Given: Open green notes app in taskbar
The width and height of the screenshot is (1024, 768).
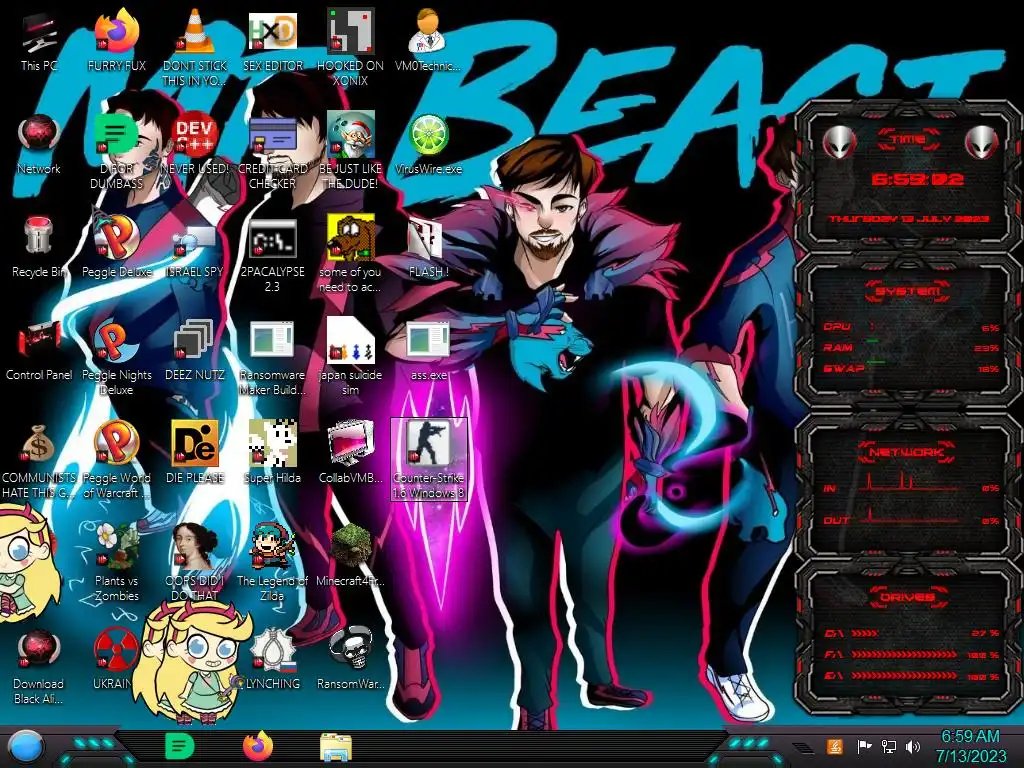Looking at the screenshot, I should click(x=179, y=747).
